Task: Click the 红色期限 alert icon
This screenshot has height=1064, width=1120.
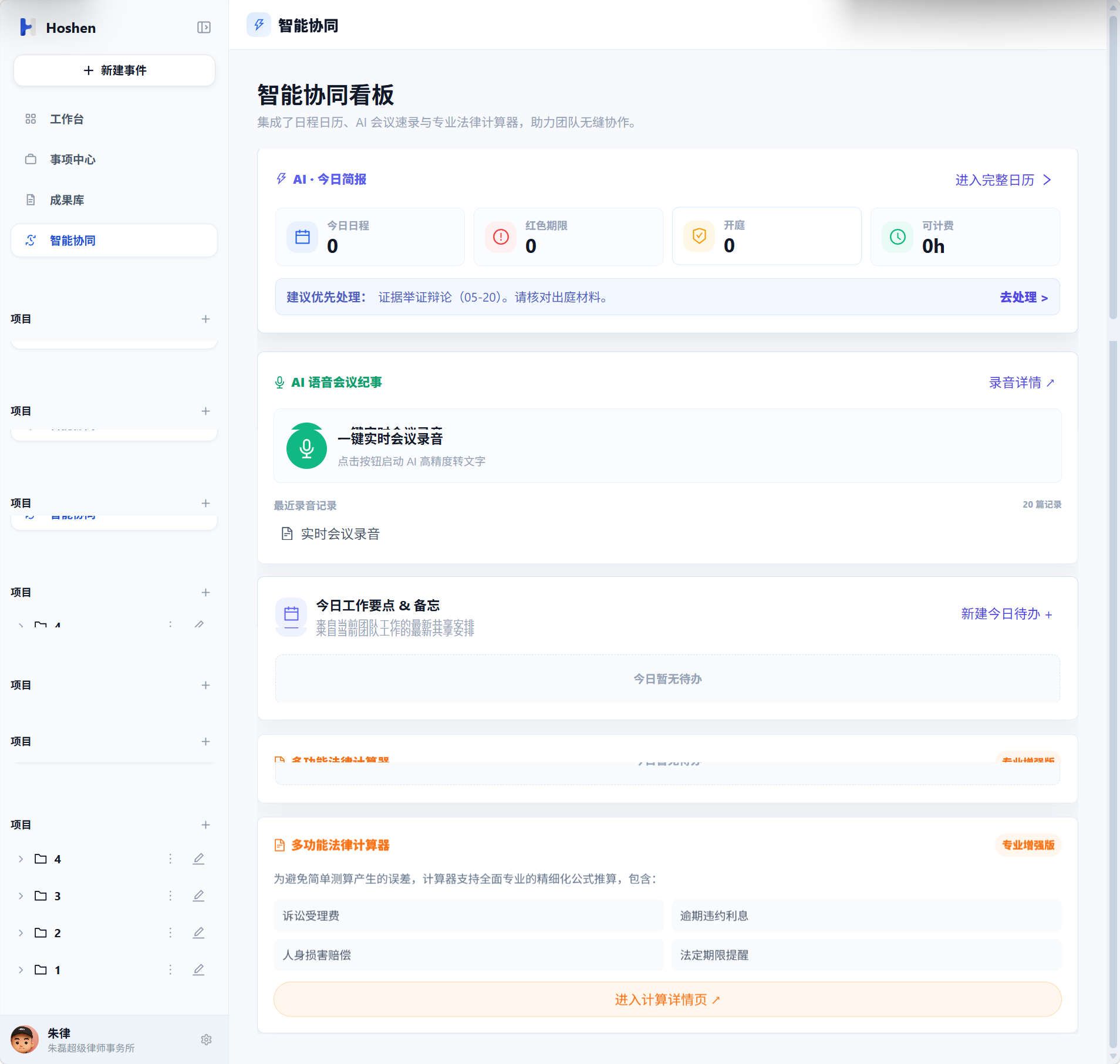Action: pos(501,237)
